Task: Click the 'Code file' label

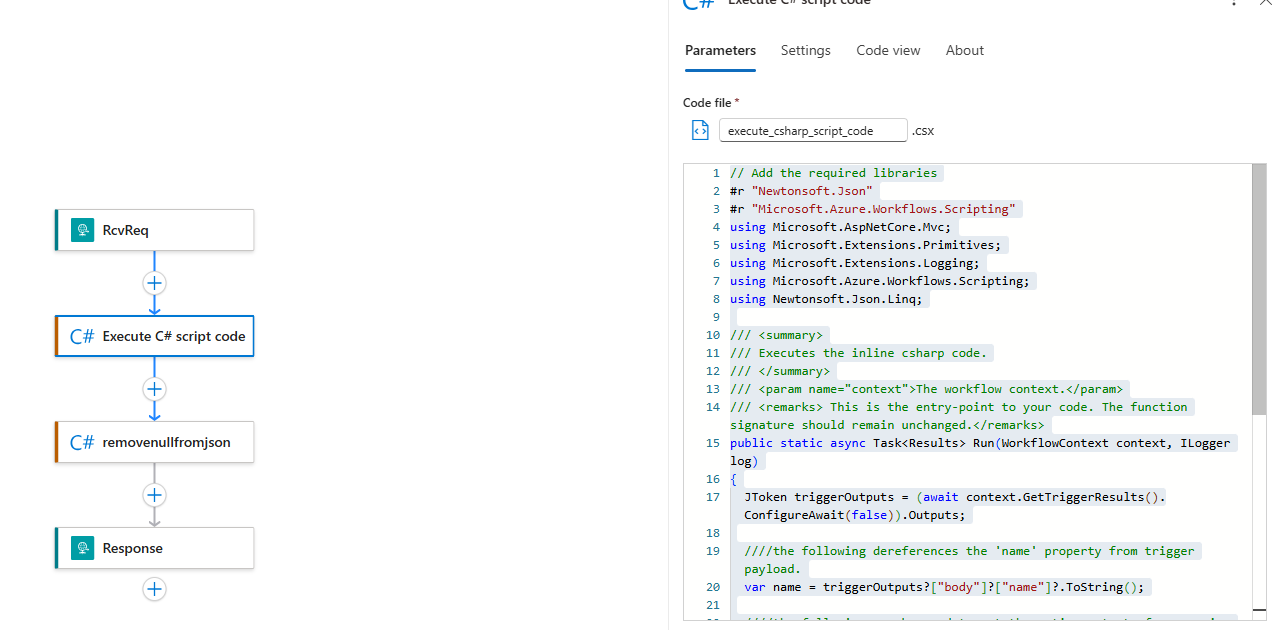Action: (708, 103)
